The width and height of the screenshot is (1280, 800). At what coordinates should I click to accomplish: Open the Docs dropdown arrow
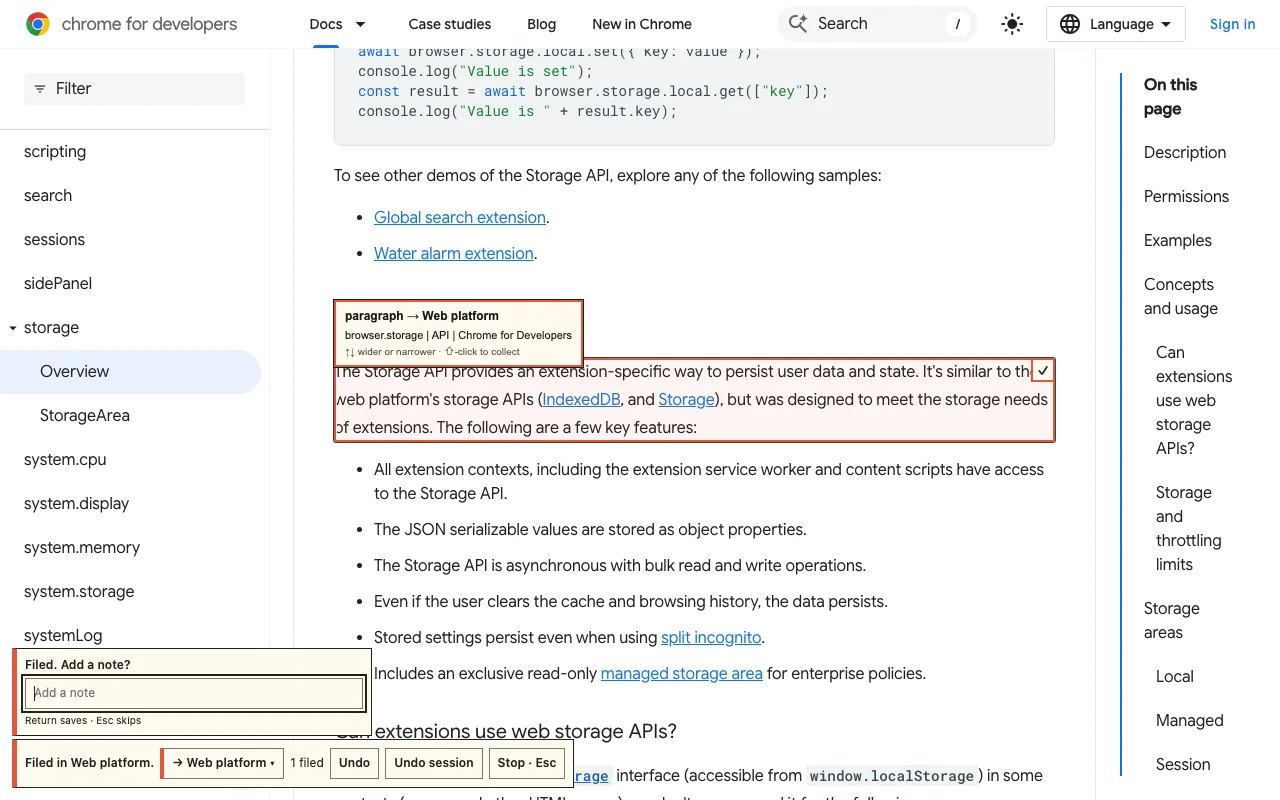pos(360,24)
